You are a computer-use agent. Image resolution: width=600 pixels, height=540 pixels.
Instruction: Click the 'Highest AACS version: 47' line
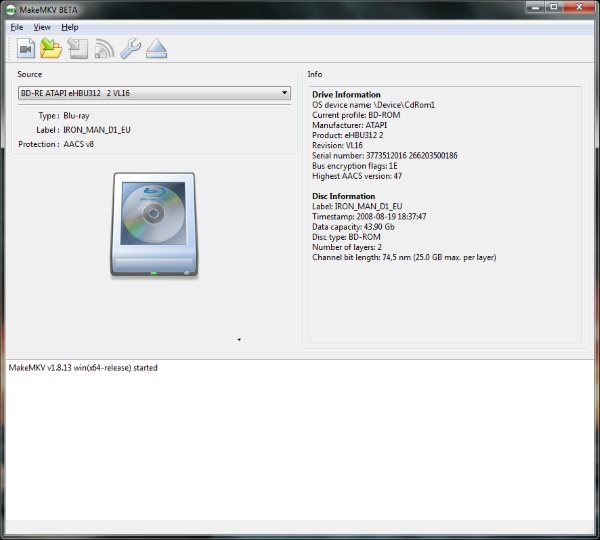click(357, 176)
